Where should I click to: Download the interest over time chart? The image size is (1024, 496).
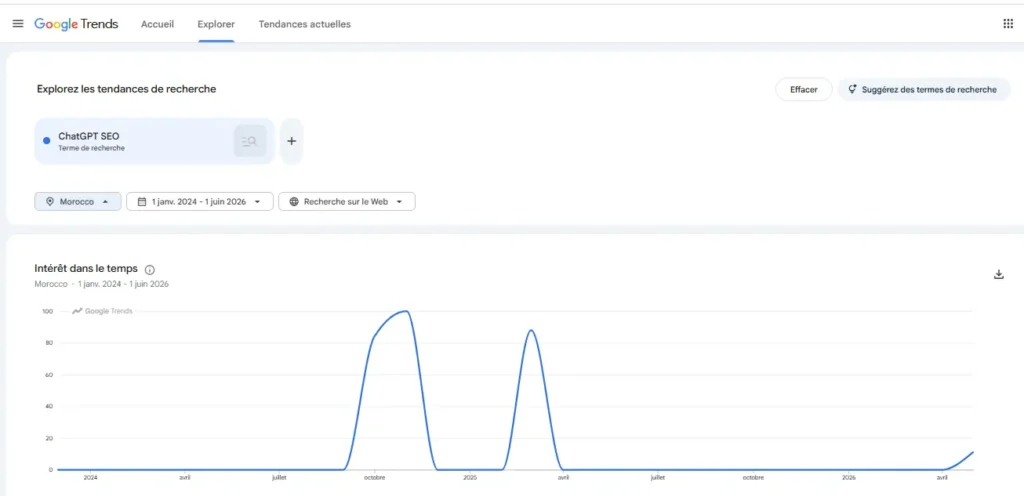999,274
